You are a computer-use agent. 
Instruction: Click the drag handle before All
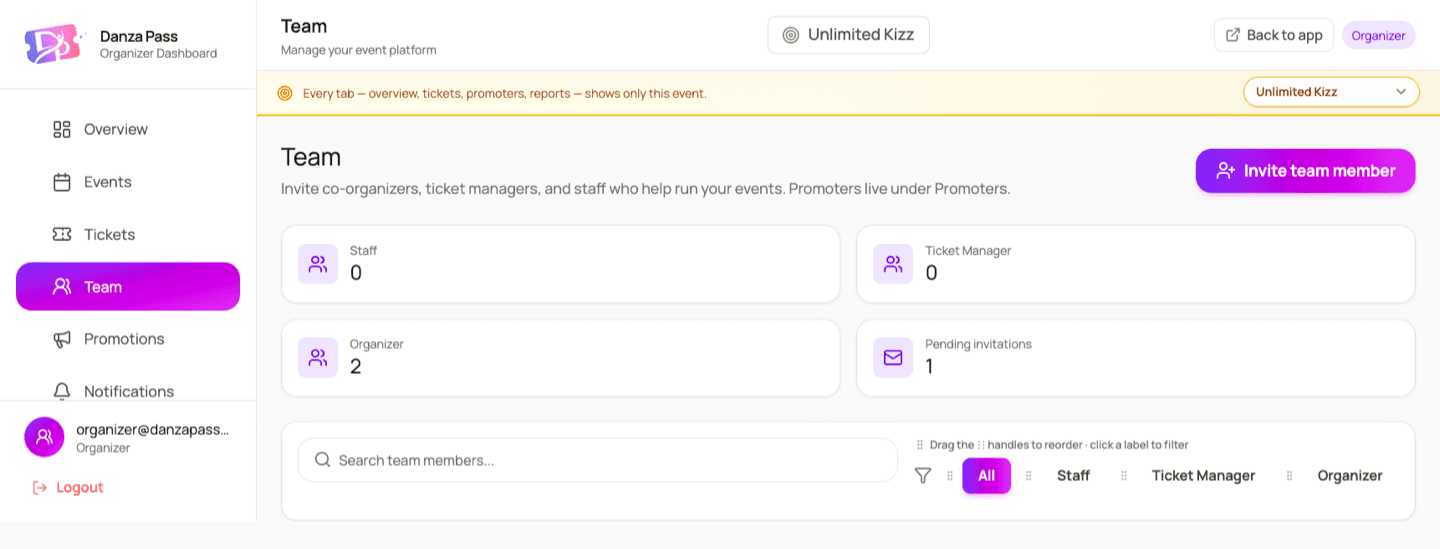point(950,476)
